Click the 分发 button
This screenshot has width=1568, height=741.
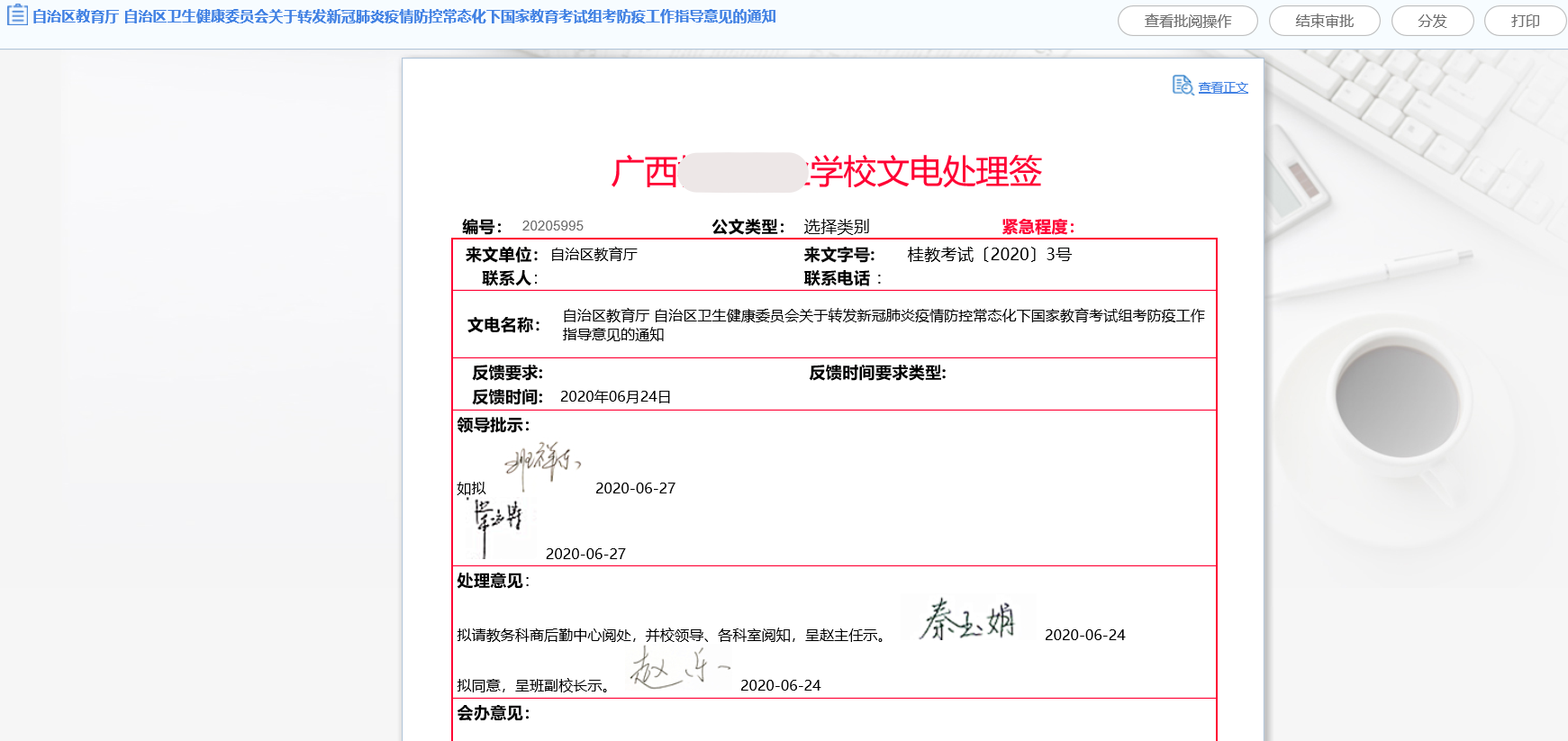click(x=1431, y=21)
